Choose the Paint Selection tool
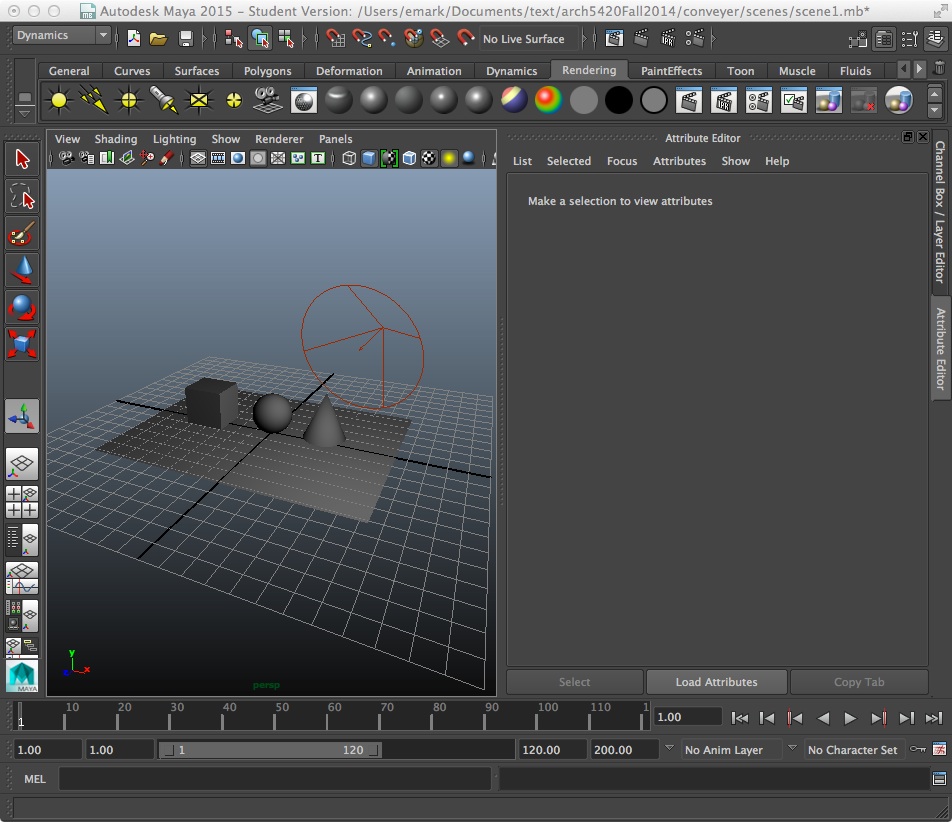Image resolution: width=952 pixels, height=822 pixels. pyautogui.click(x=22, y=233)
